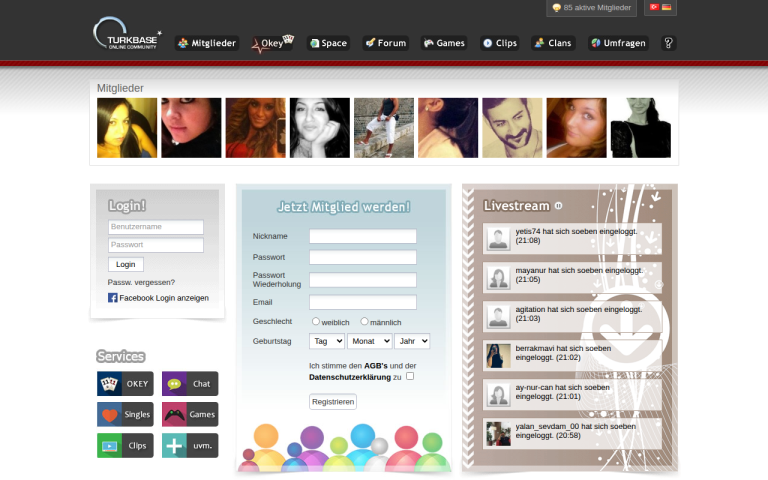Open the Jahr birthday dropdown
Viewport: 768px width, 480px height.
tap(412, 341)
